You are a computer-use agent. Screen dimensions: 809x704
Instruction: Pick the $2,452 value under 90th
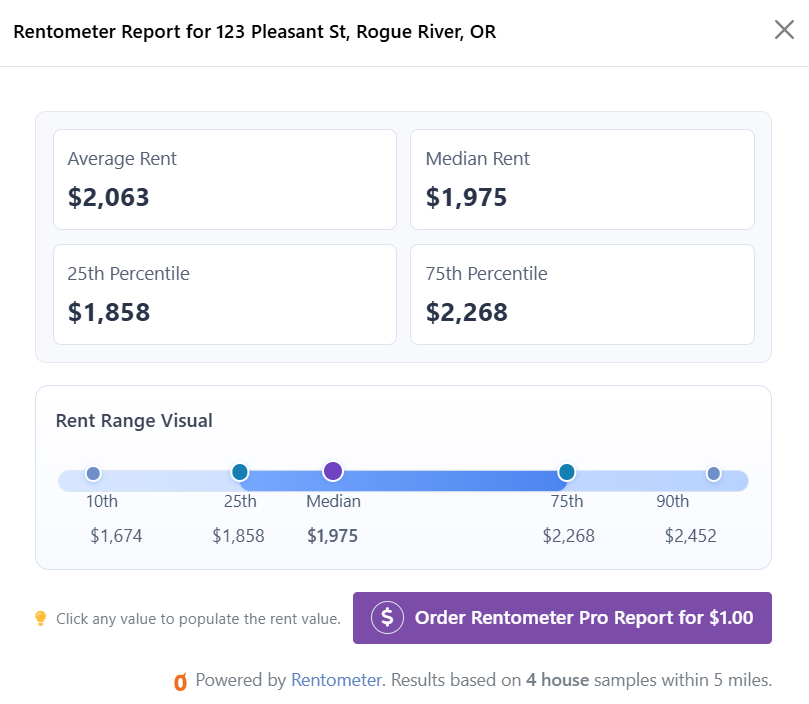click(691, 536)
